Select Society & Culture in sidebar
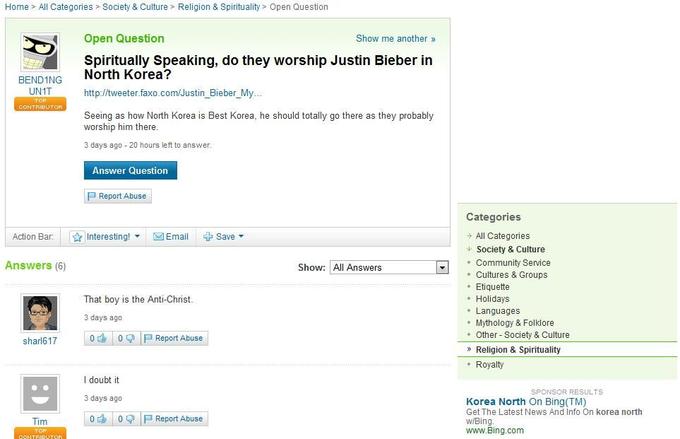 [510, 249]
